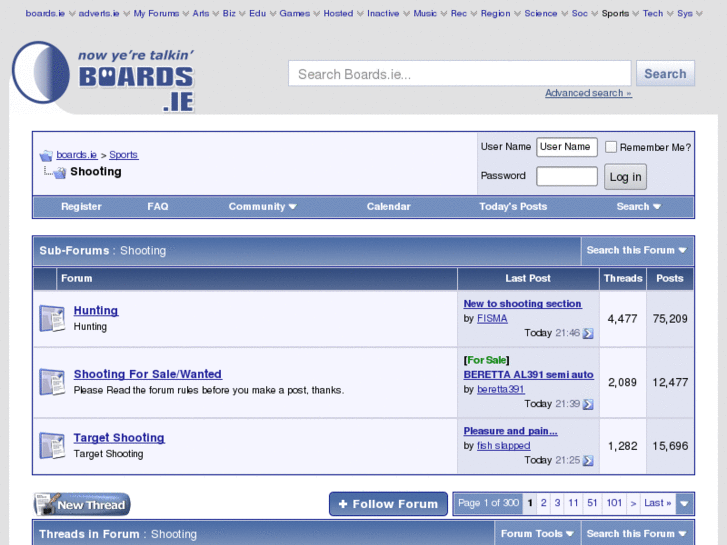Focus the Search Boards.ie input
Screen dimensions: 727x545
click(x=459, y=73)
